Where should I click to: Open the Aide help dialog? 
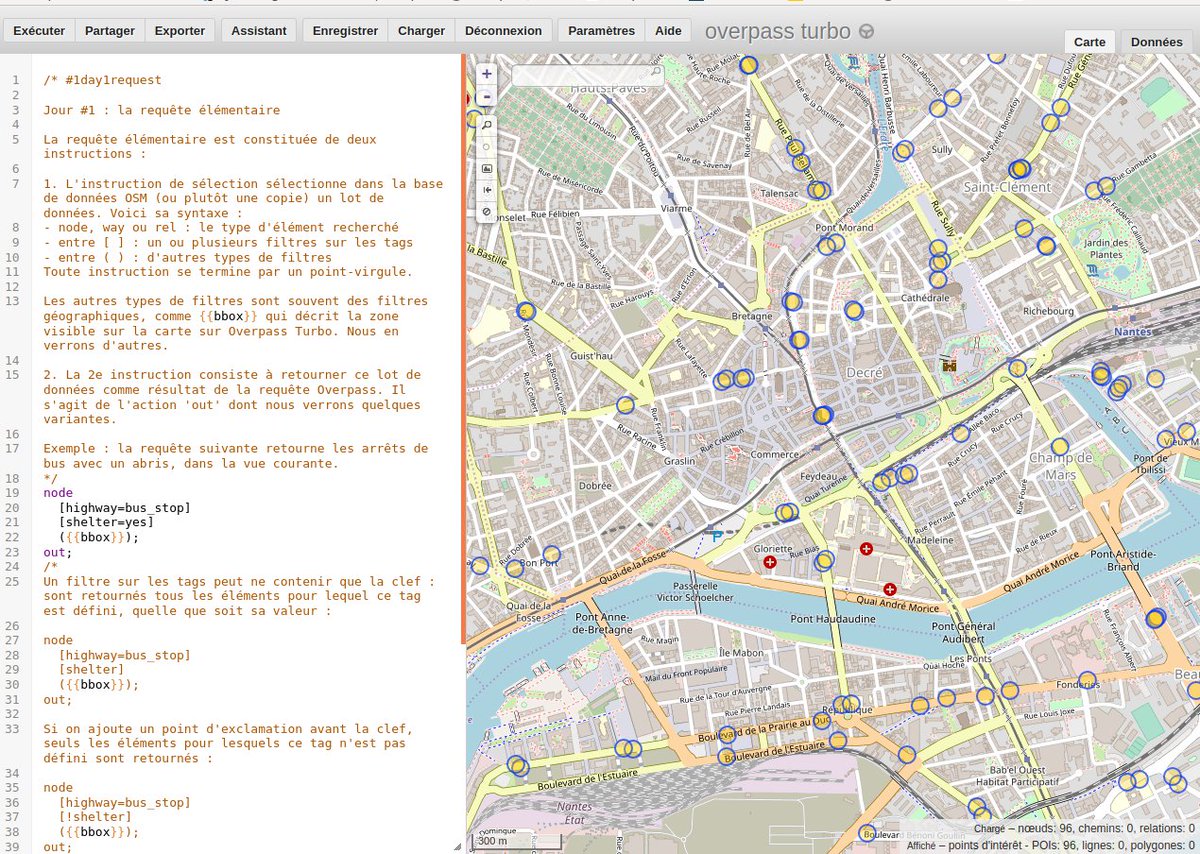(x=668, y=31)
